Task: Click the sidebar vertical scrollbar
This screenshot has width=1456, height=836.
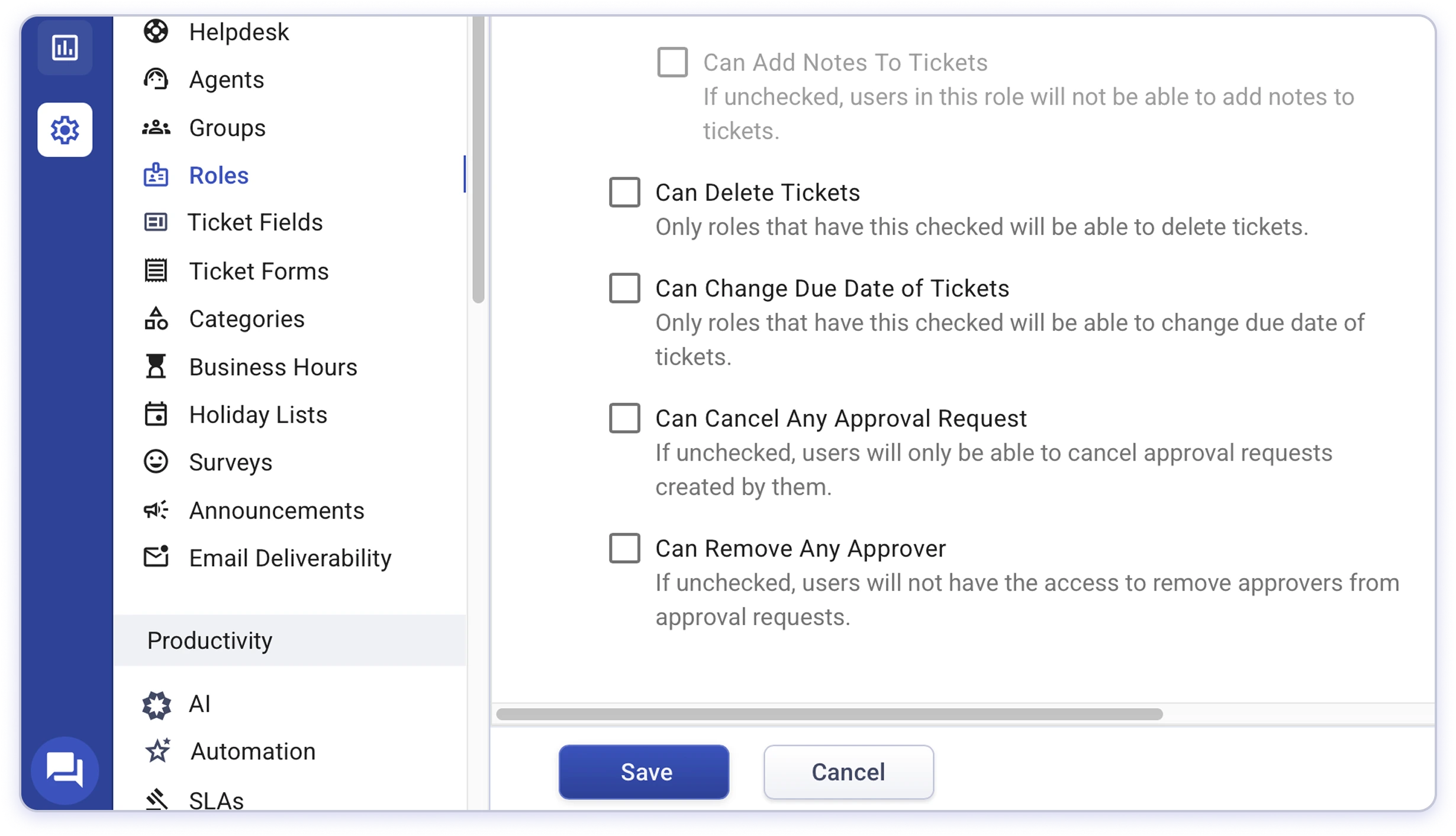Action: click(x=478, y=160)
